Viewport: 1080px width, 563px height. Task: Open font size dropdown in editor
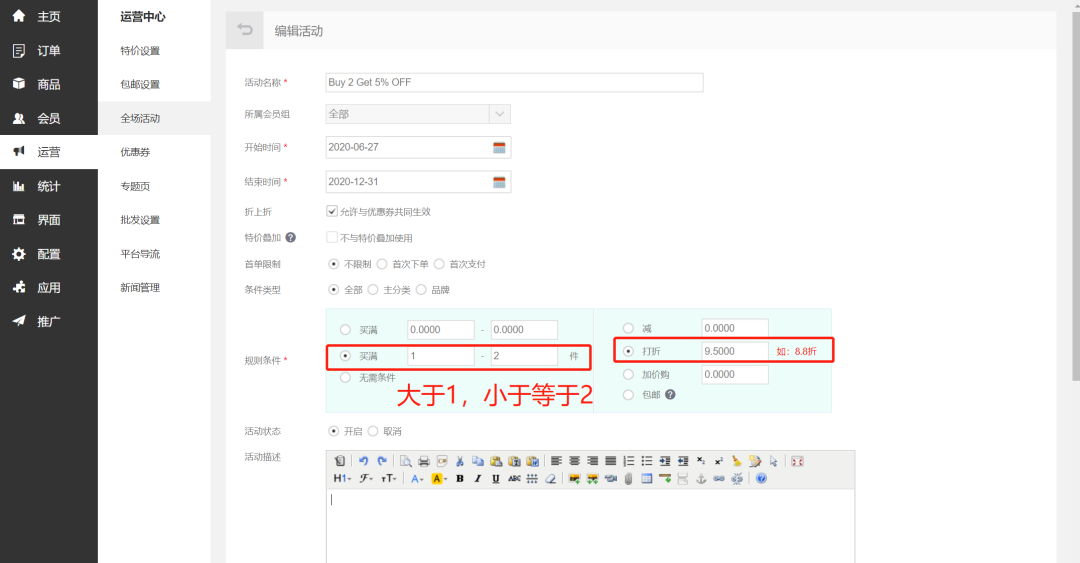[x=388, y=478]
